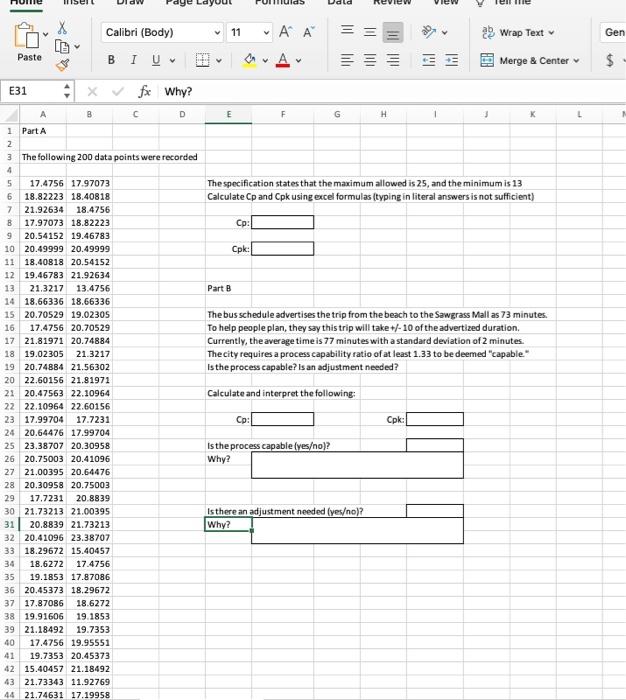
Task: Center text horizontally
Action: (370, 60)
